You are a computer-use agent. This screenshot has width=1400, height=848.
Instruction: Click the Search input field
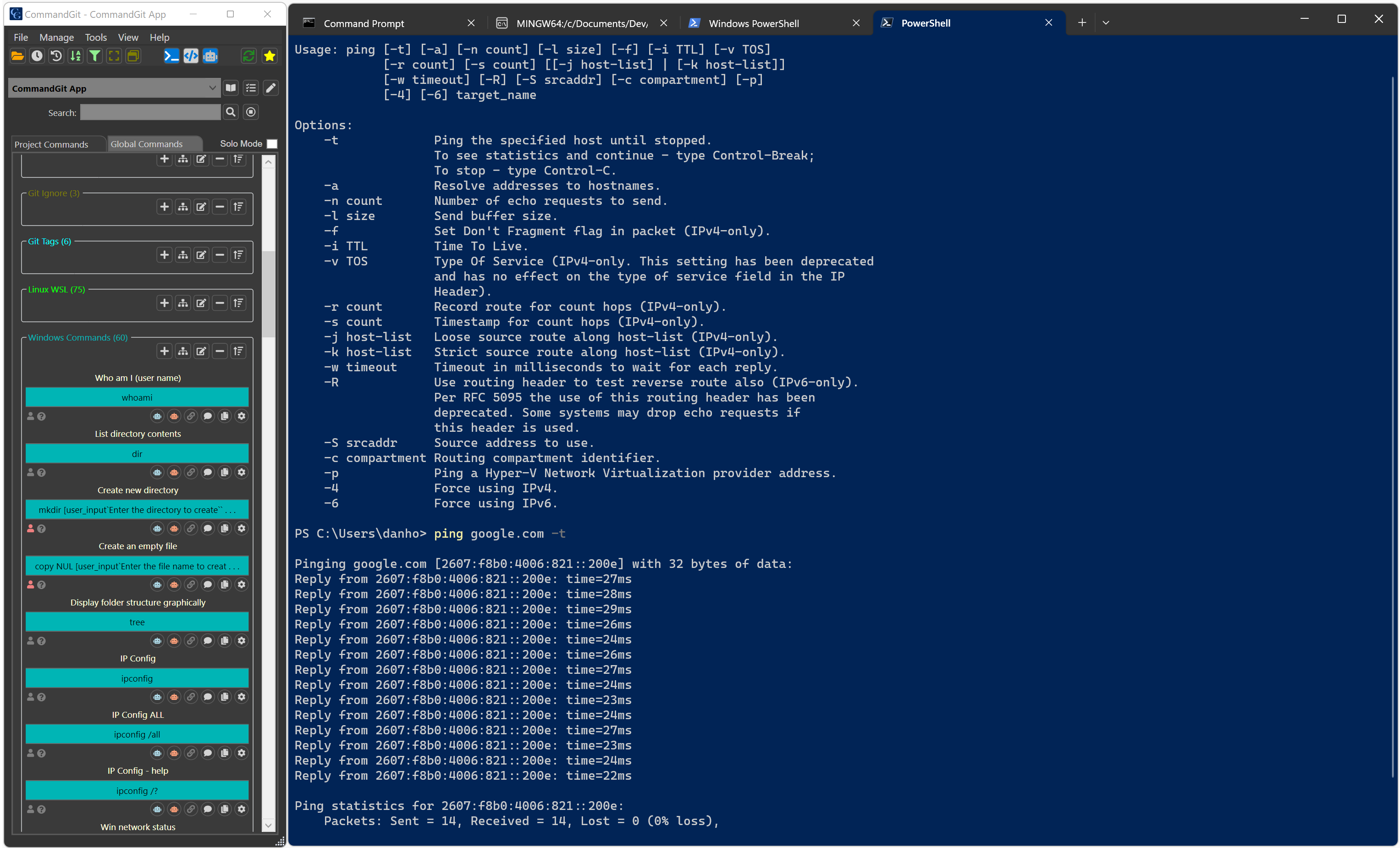[150, 112]
